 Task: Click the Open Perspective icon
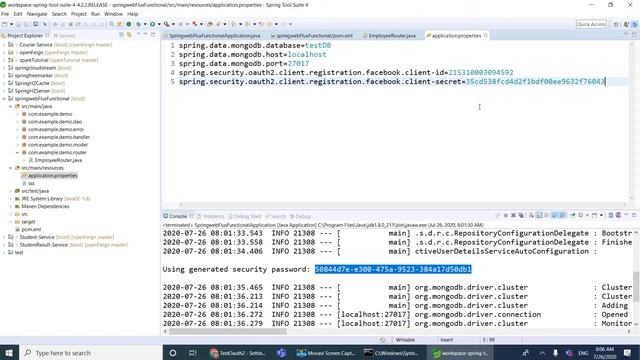point(616,24)
